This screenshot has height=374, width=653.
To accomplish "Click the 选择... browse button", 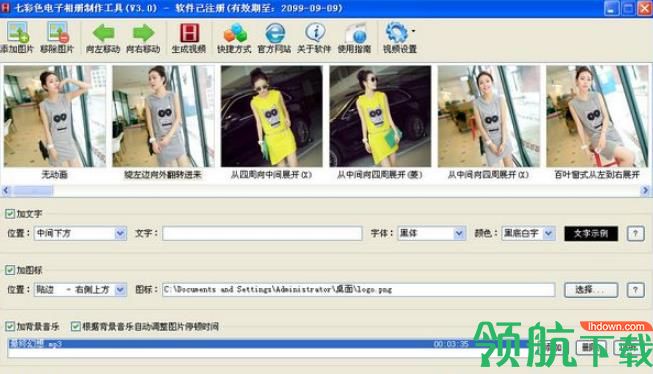I will click(x=591, y=290).
